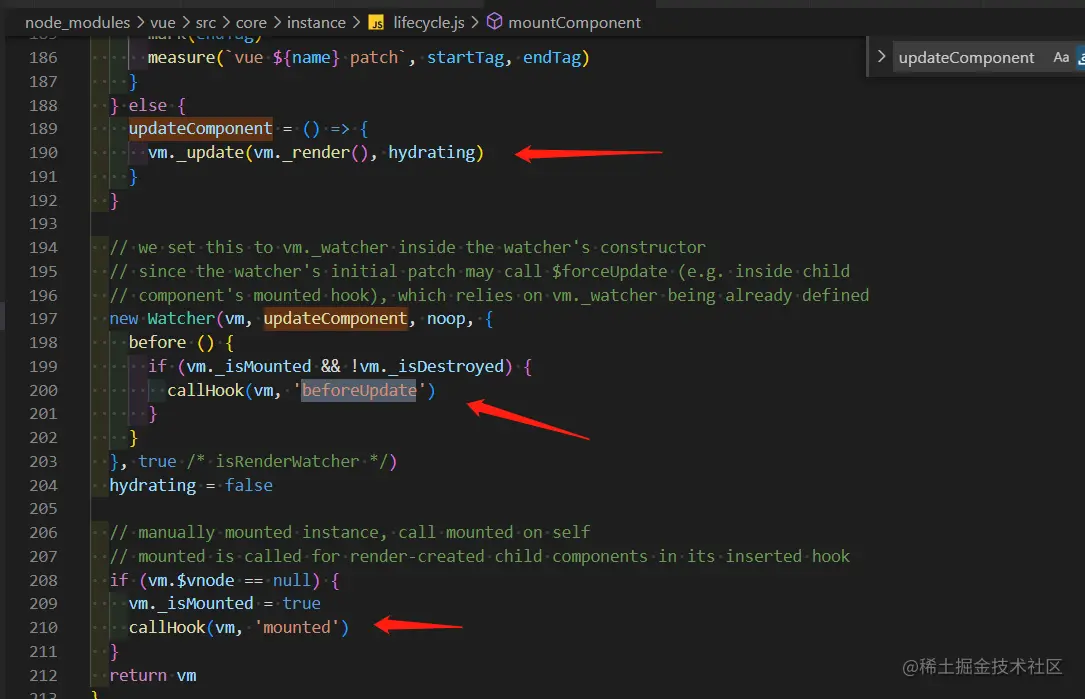Click 'startTag' argument on line 186
The width and height of the screenshot is (1085, 699).
465,57
